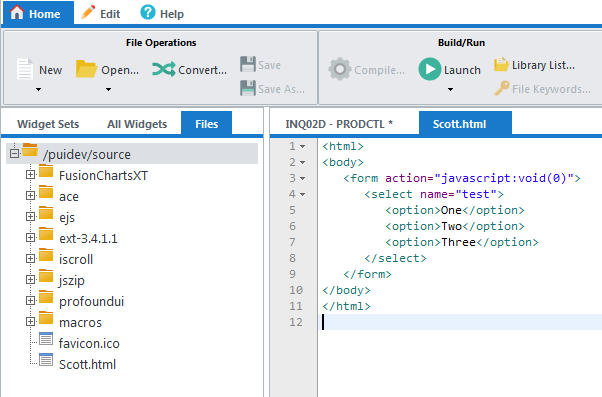602x397 pixels.
Task: Select Scott.html in the file tree
Action: (x=87, y=364)
